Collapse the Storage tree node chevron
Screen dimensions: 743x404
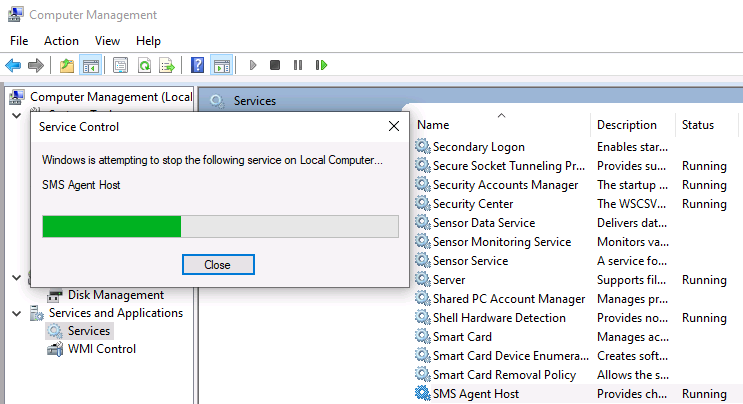(x=17, y=278)
